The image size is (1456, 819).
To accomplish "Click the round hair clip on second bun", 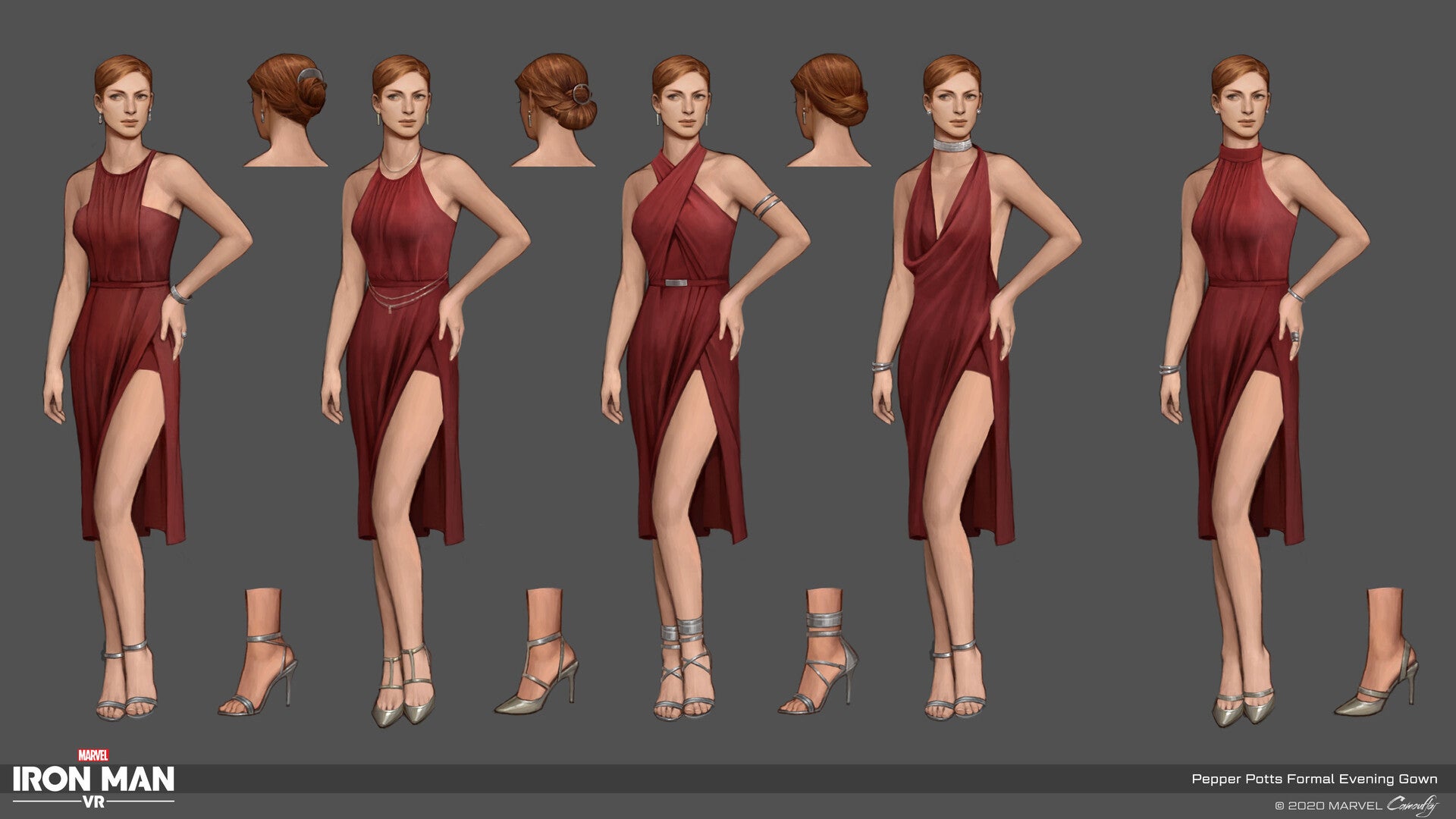I will tap(581, 95).
